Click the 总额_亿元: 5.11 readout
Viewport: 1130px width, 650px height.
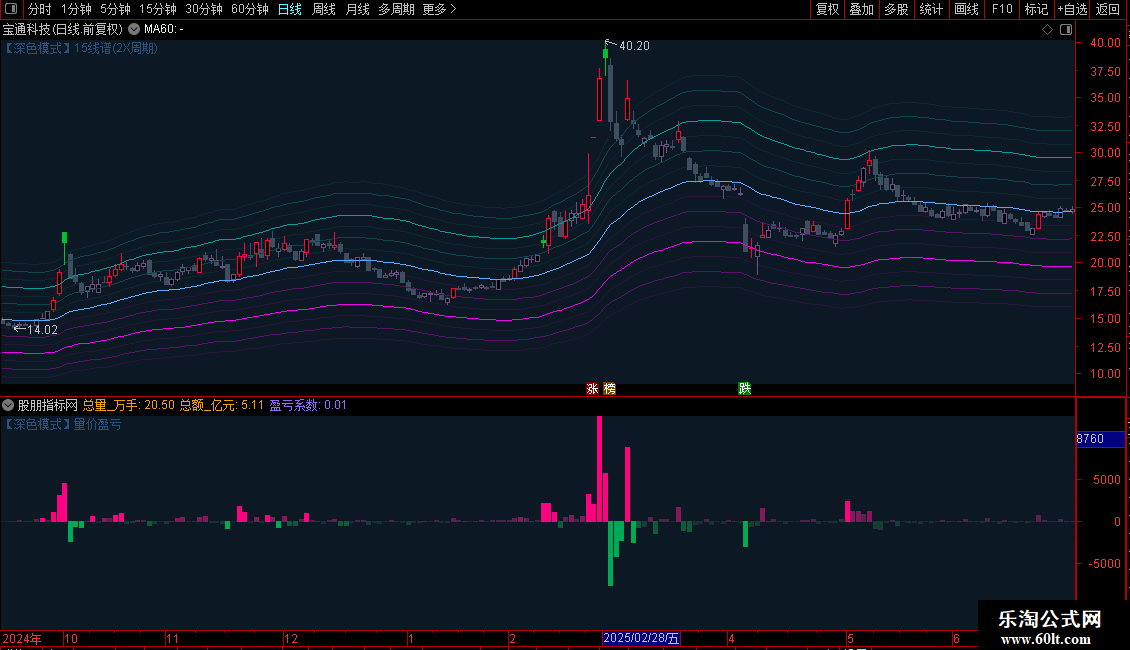pos(221,405)
